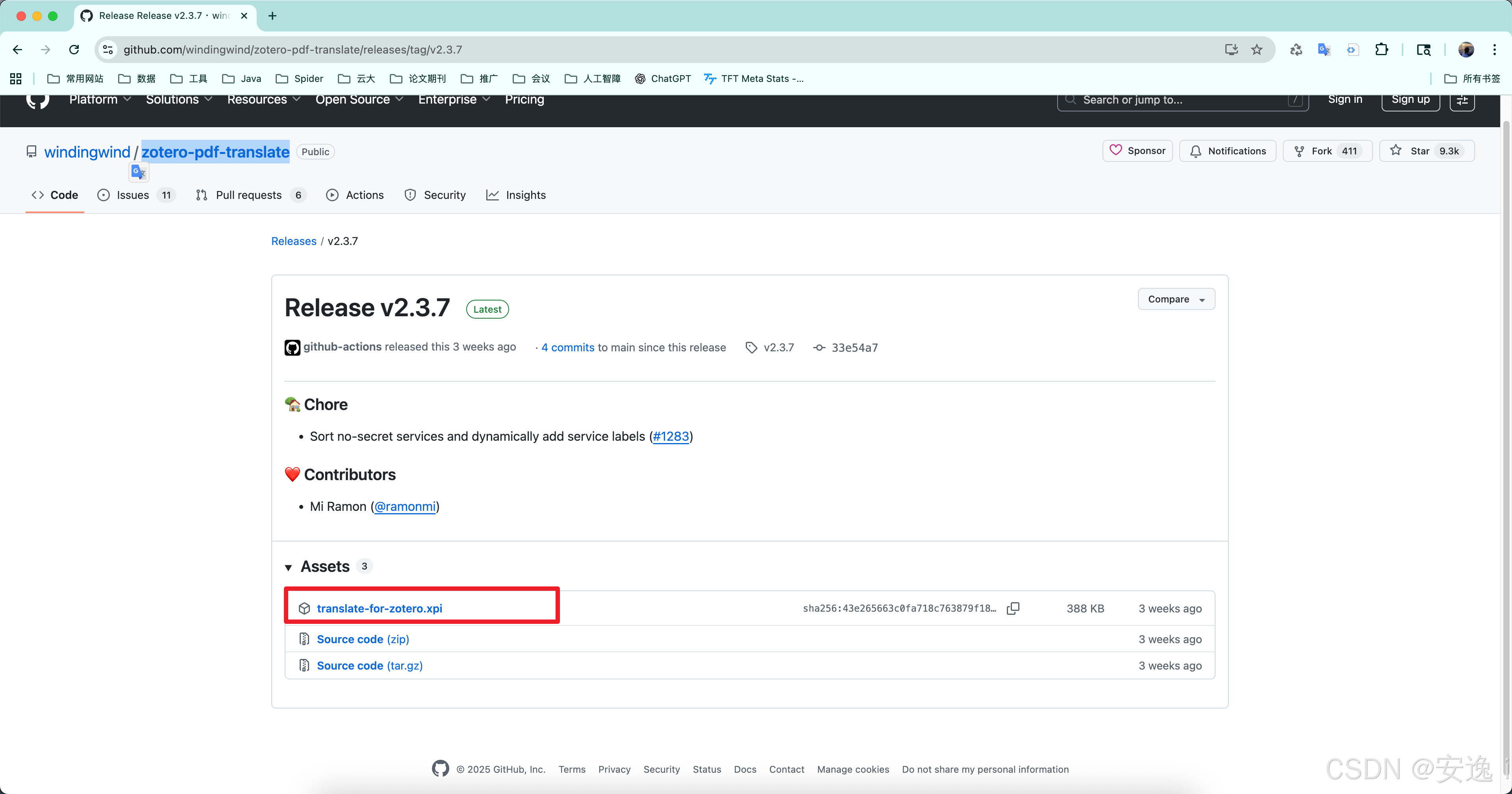
Task: Star the repository
Action: pyautogui.click(x=1426, y=151)
